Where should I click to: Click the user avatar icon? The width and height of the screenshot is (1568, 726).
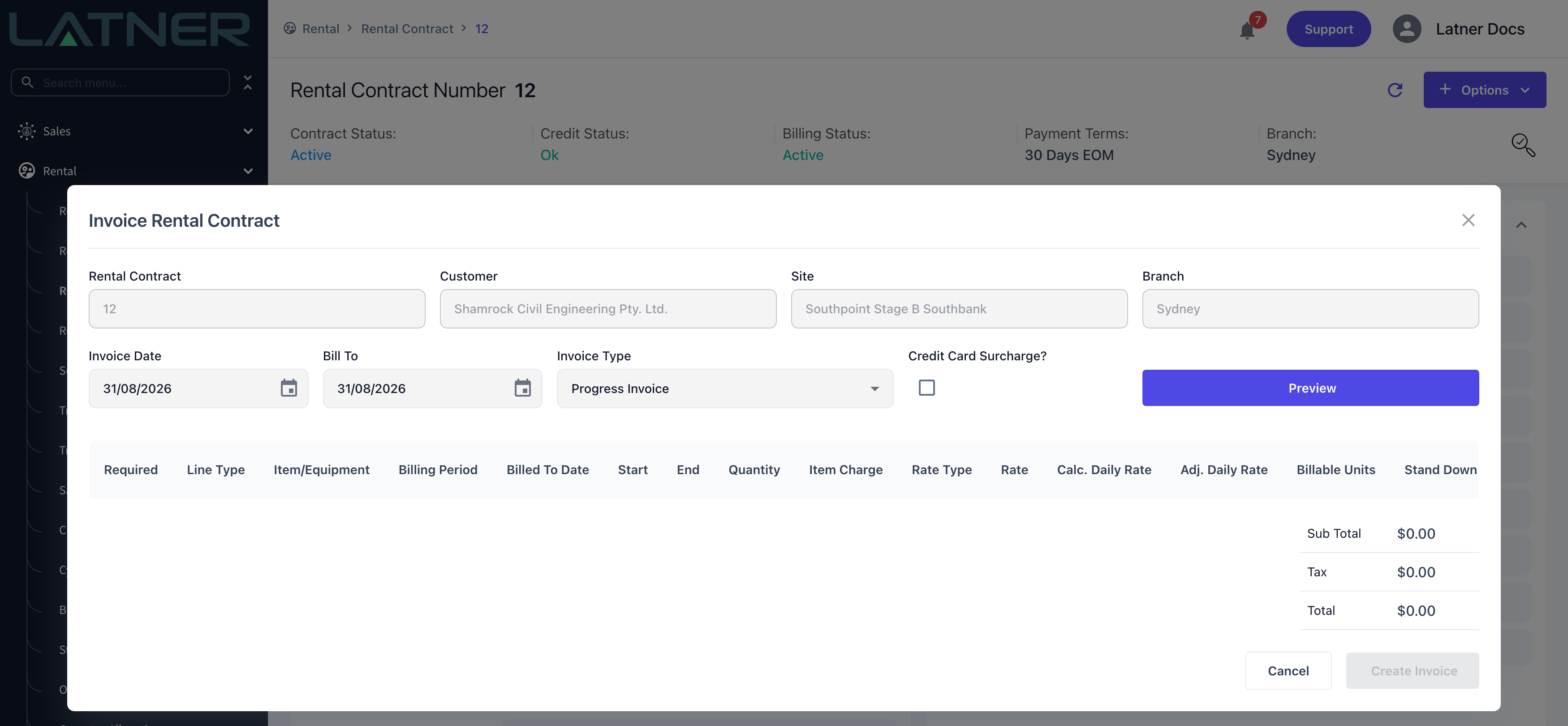[x=1407, y=29]
